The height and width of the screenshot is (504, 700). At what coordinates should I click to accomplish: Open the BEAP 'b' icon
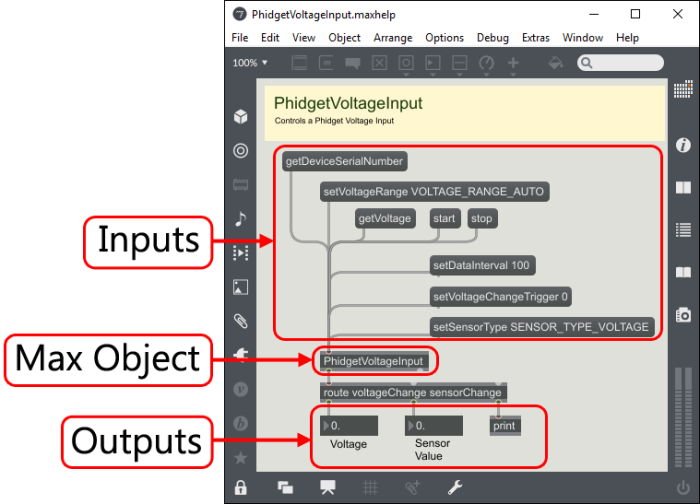(x=241, y=423)
